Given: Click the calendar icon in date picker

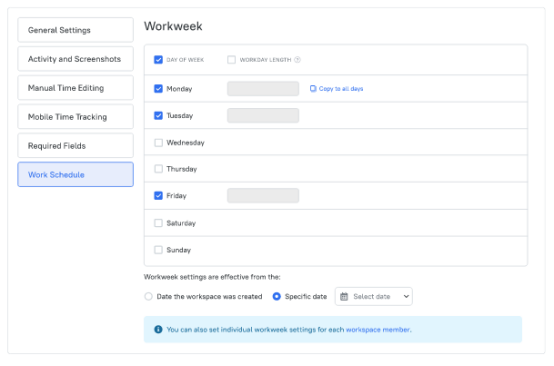Looking at the screenshot, I should tap(344, 296).
